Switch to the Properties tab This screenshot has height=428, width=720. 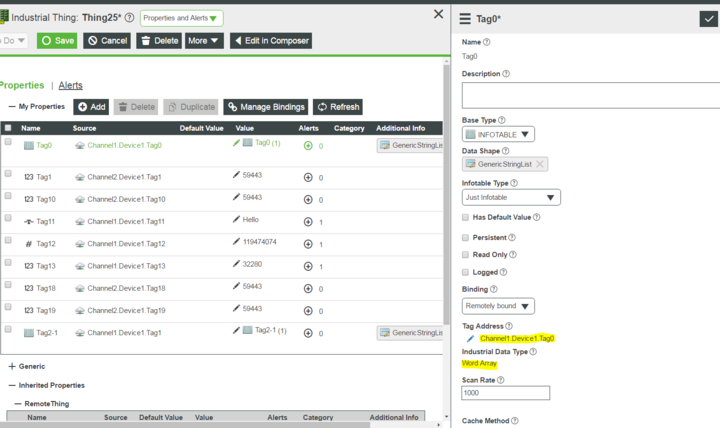(x=21, y=85)
